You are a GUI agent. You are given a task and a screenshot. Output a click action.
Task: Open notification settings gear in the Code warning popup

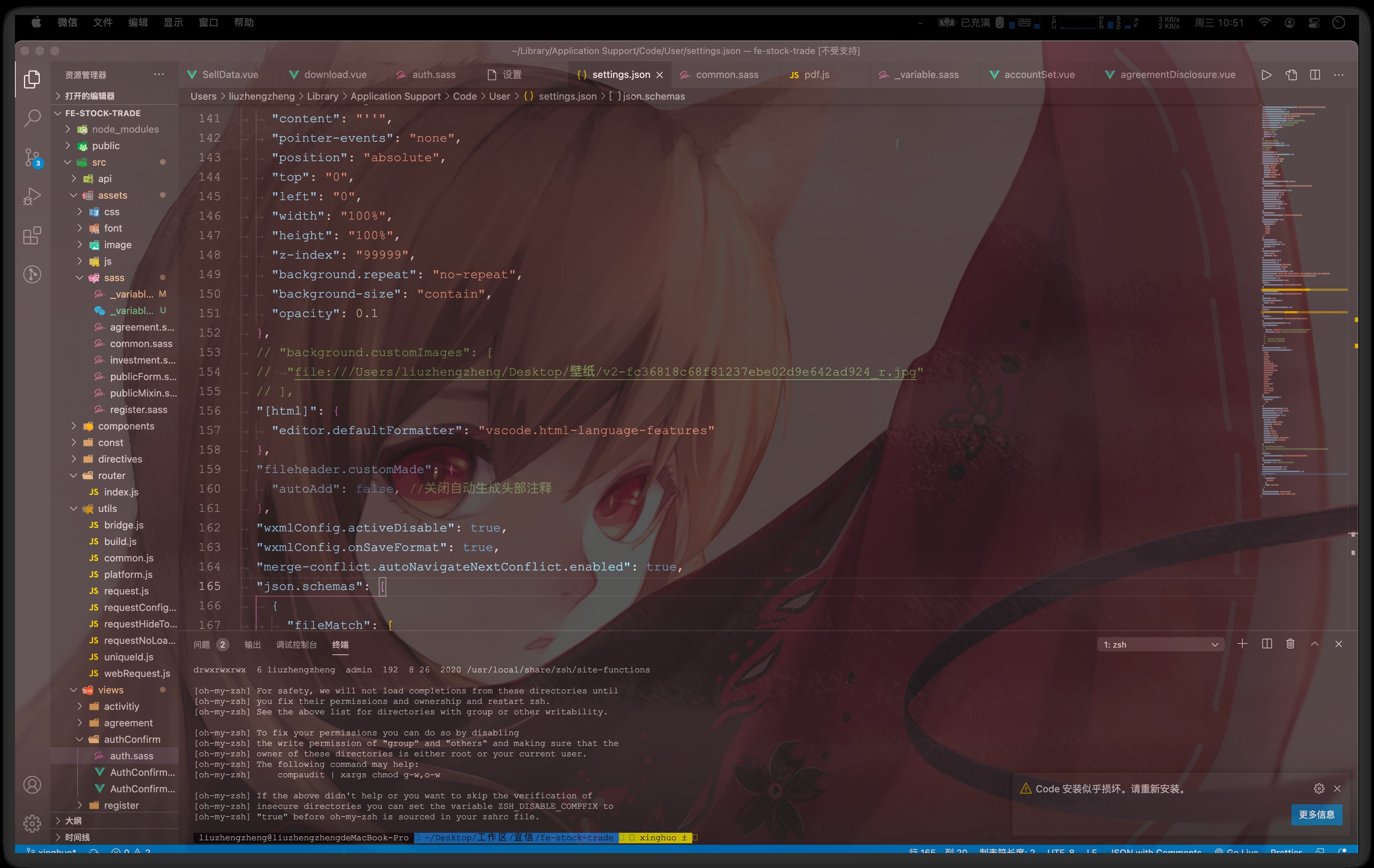[x=1318, y=789]
